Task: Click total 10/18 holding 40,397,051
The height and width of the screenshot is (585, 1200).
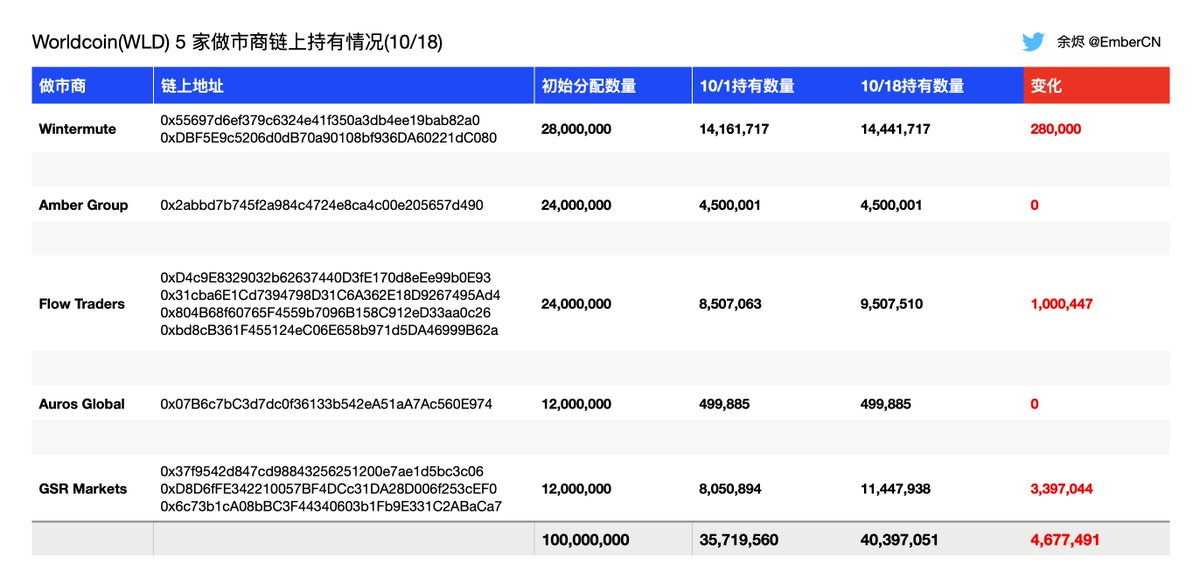Action: 901,539
